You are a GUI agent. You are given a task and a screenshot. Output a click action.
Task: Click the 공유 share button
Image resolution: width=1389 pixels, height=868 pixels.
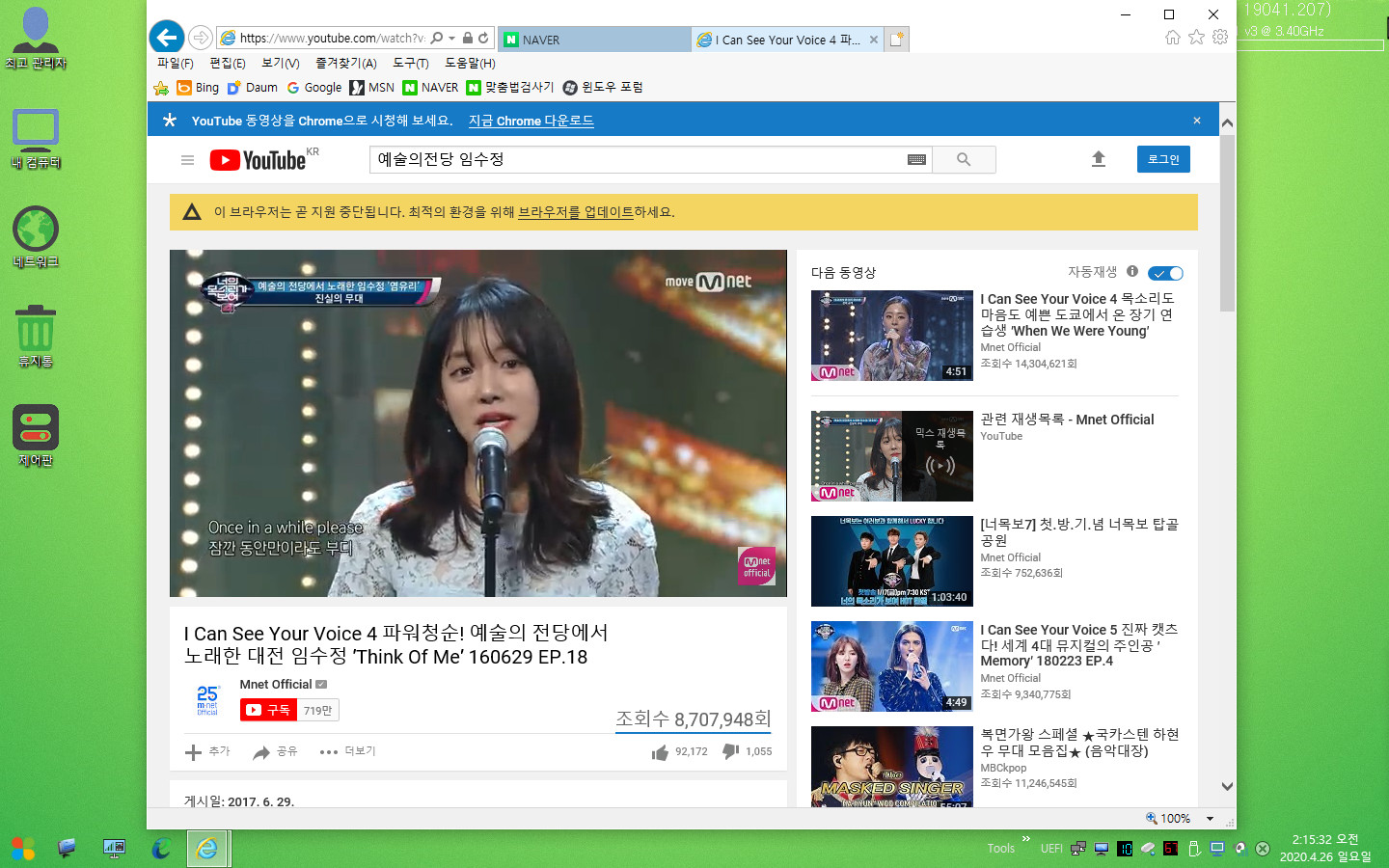pos(275,751)
